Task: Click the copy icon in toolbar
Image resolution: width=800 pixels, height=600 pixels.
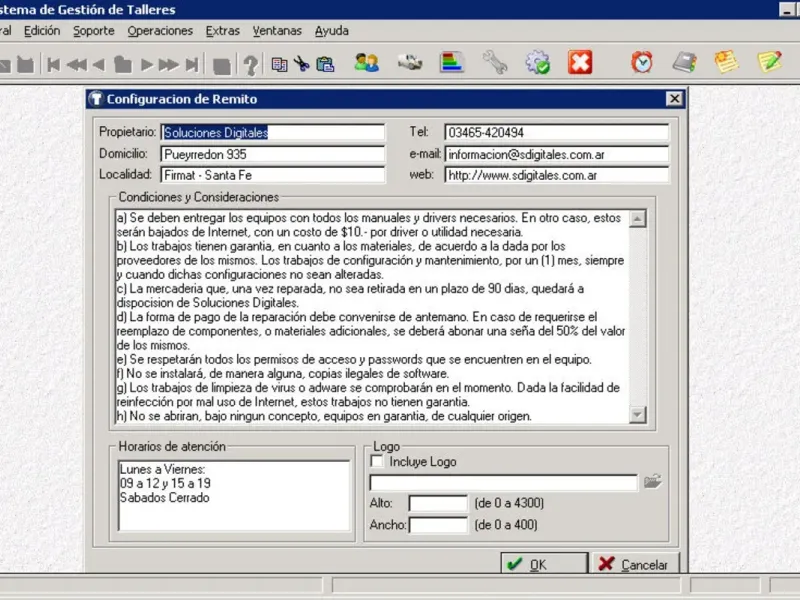Action: pos(279,65)
